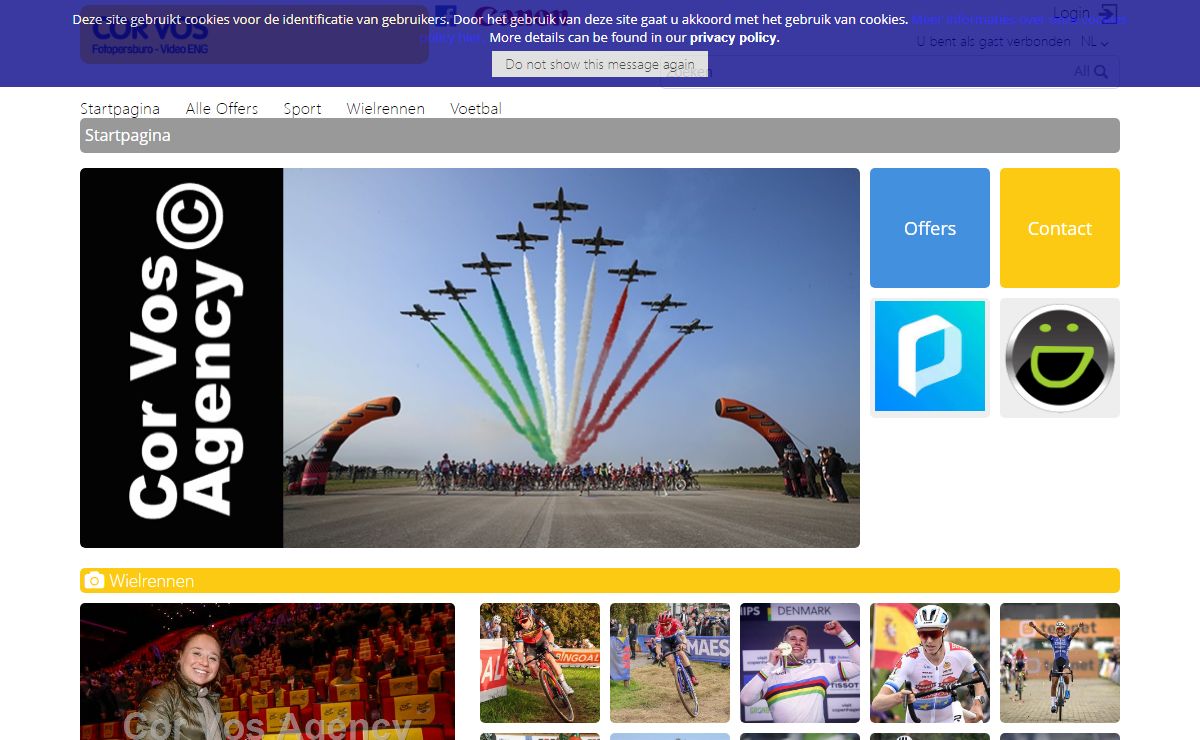The image size is (1200, 740).
Task: Open Alle Offers menu item
Action: click(222, 108)
